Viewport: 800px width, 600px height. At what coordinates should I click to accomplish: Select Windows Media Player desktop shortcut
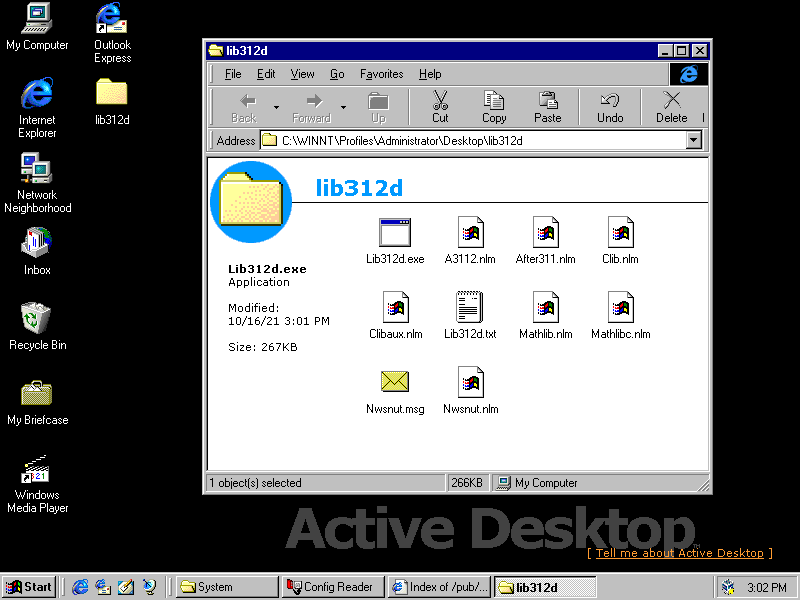click(37, 484)
